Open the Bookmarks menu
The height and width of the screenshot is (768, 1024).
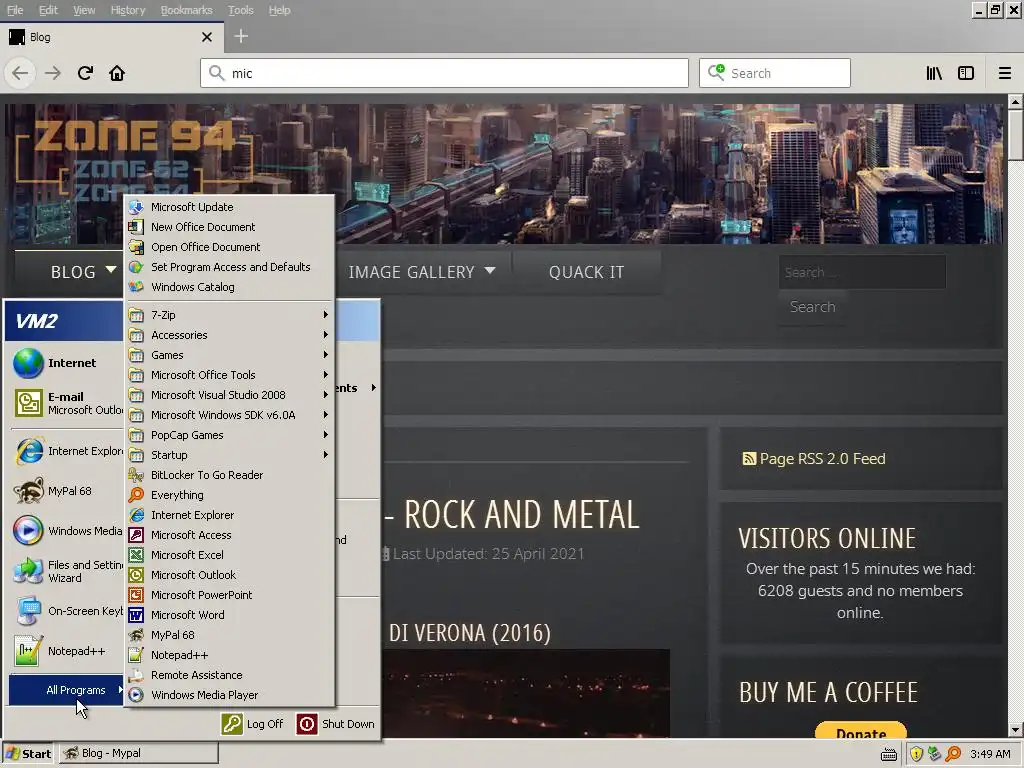click(x=187, y=10)
